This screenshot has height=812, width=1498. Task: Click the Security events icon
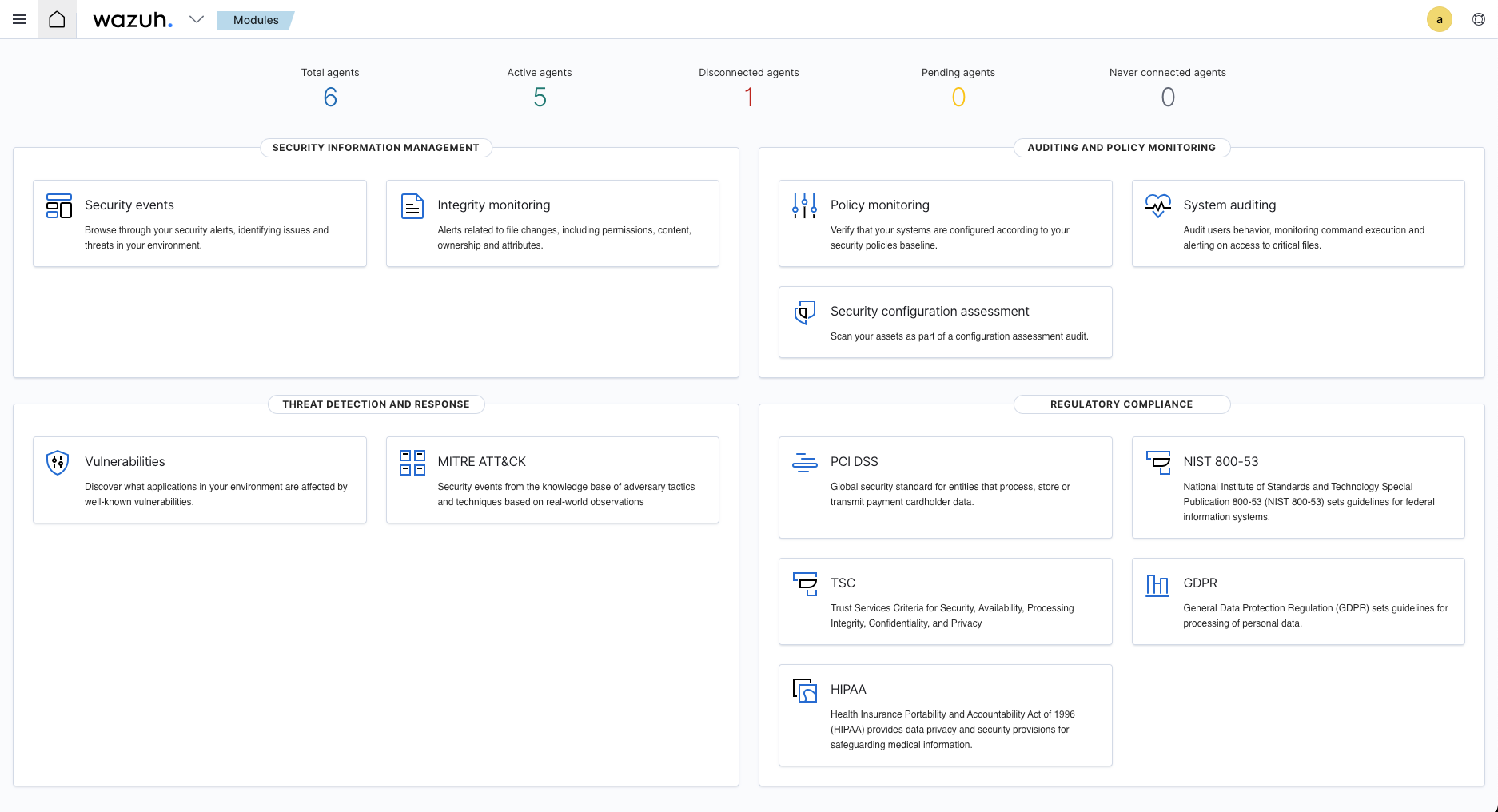click(x=59, y=206)
